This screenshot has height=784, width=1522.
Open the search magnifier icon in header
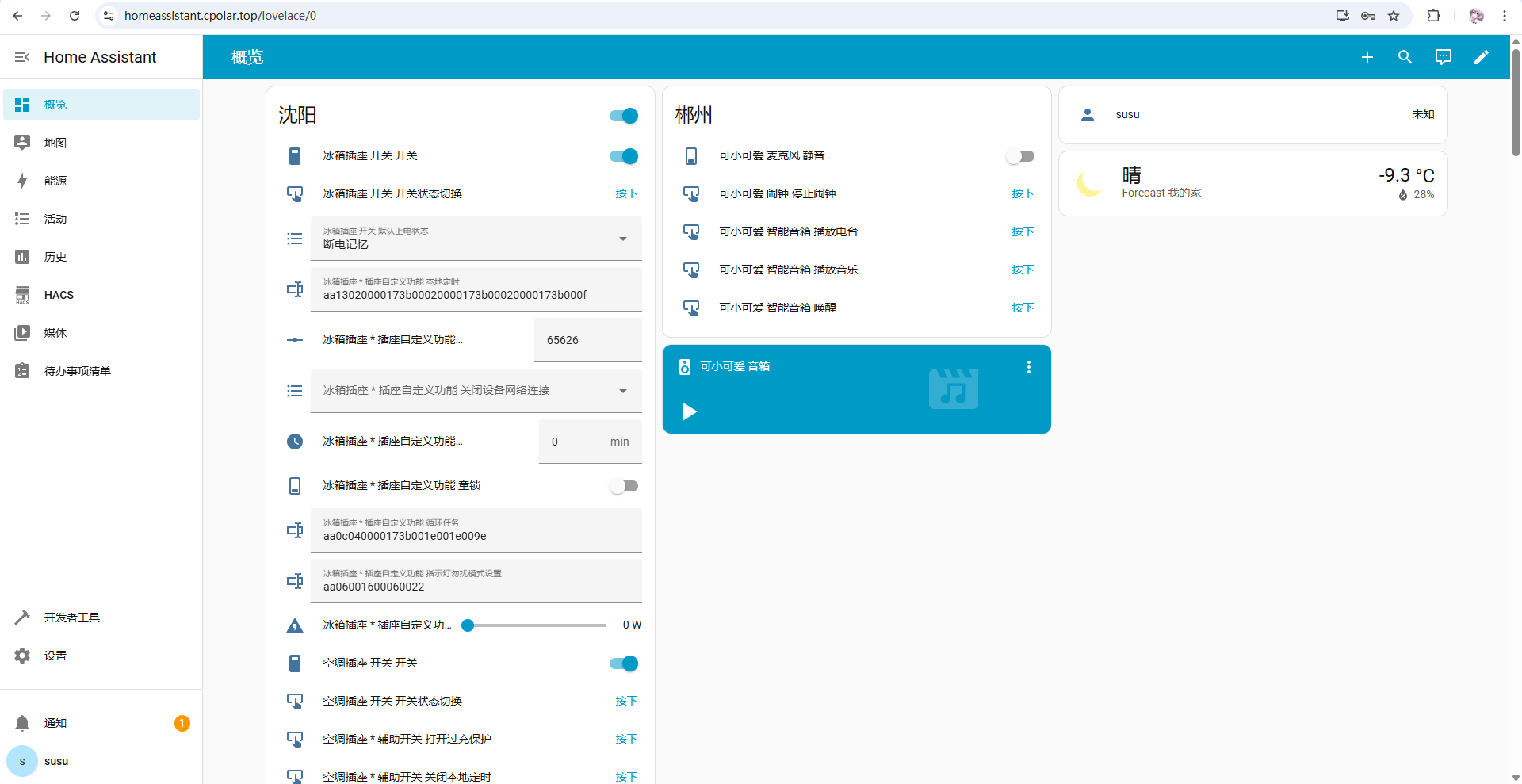click(1405, 57)
